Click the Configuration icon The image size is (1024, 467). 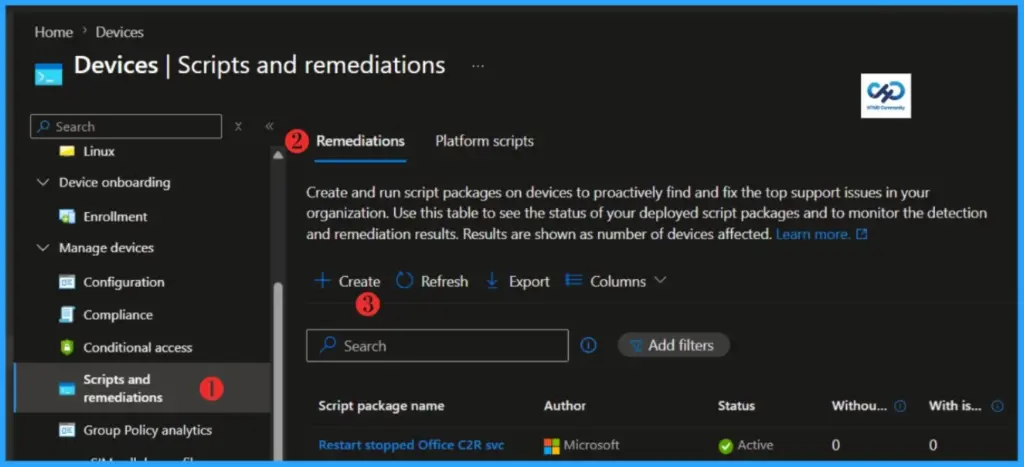(x=67, y=282)
